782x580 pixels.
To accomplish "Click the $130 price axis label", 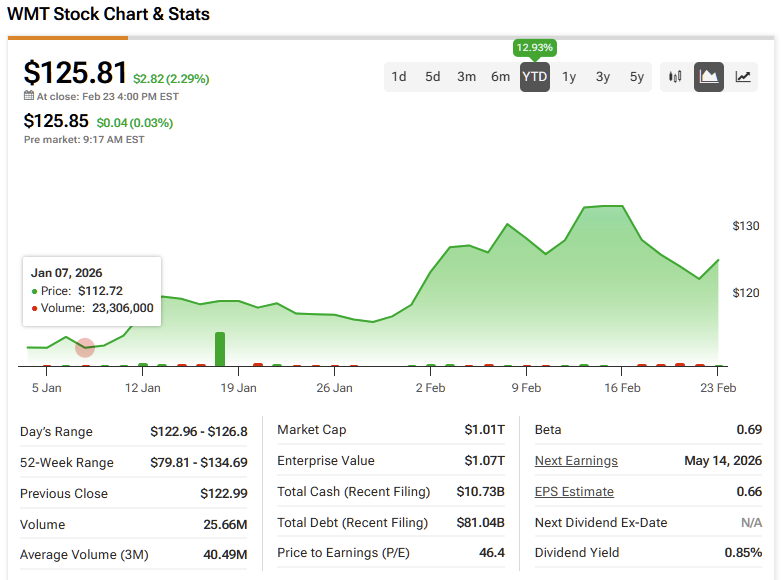I will [x=746, y=226].
